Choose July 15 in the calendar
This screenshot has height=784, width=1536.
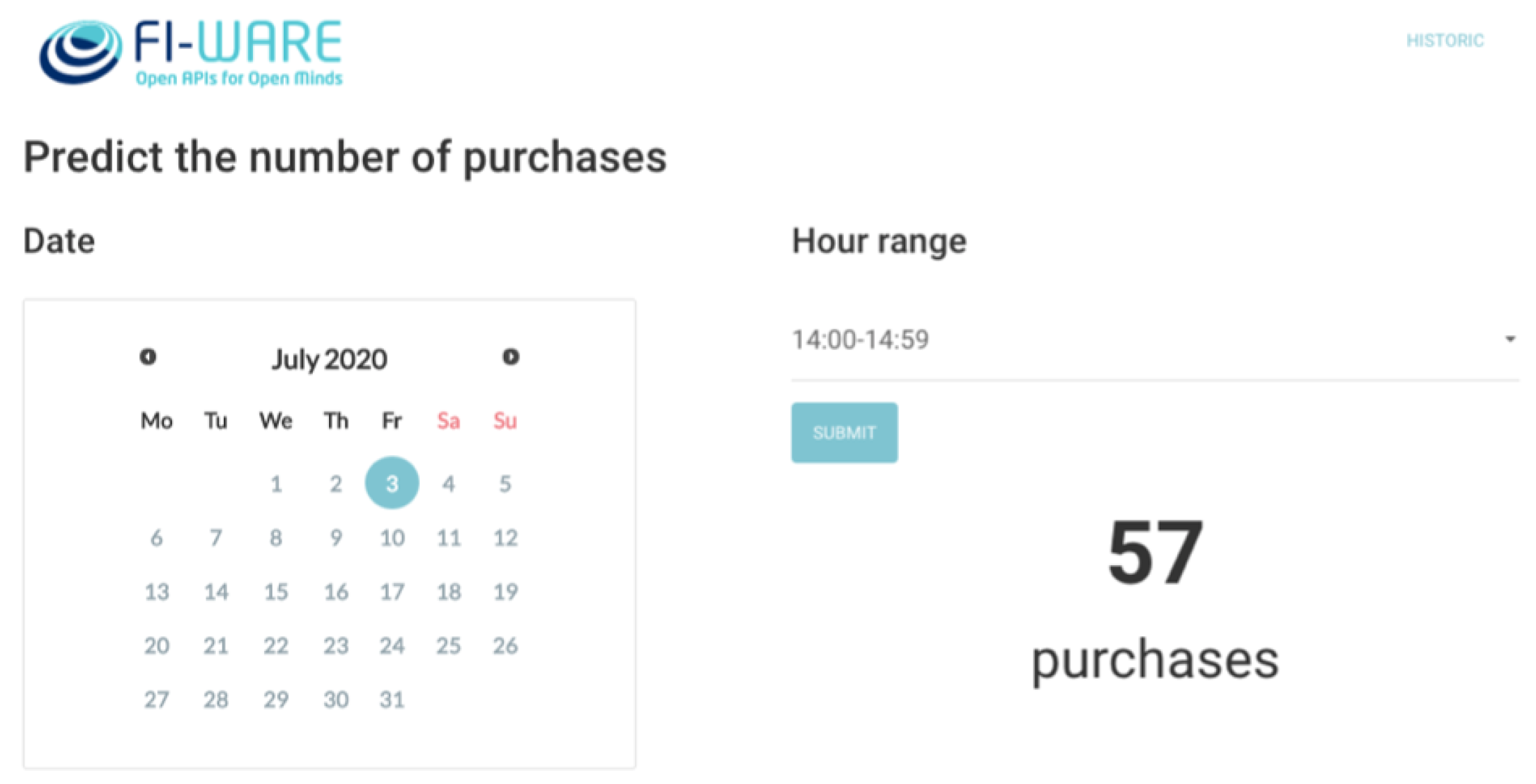pos(276,592)
